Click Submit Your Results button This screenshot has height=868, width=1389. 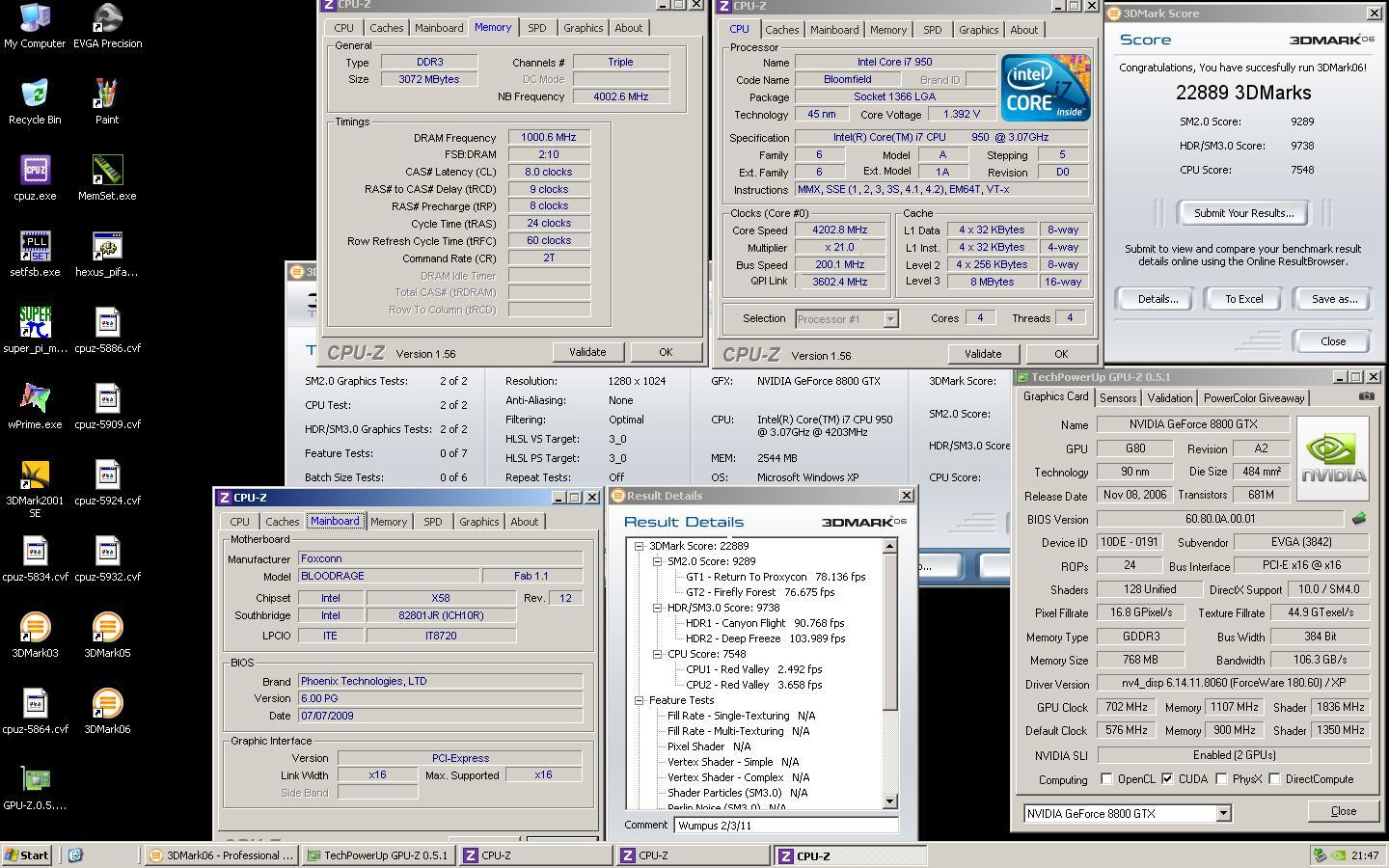1244,213
